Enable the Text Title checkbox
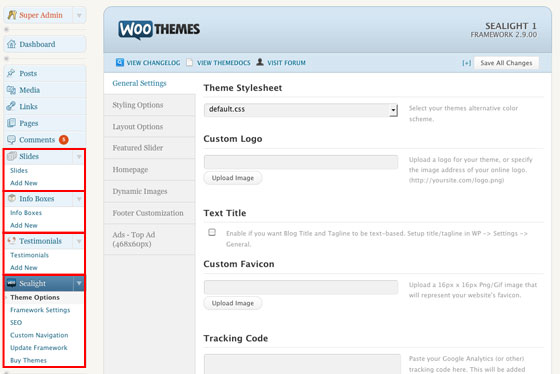 pyautogui.click(x=212, y=233)
